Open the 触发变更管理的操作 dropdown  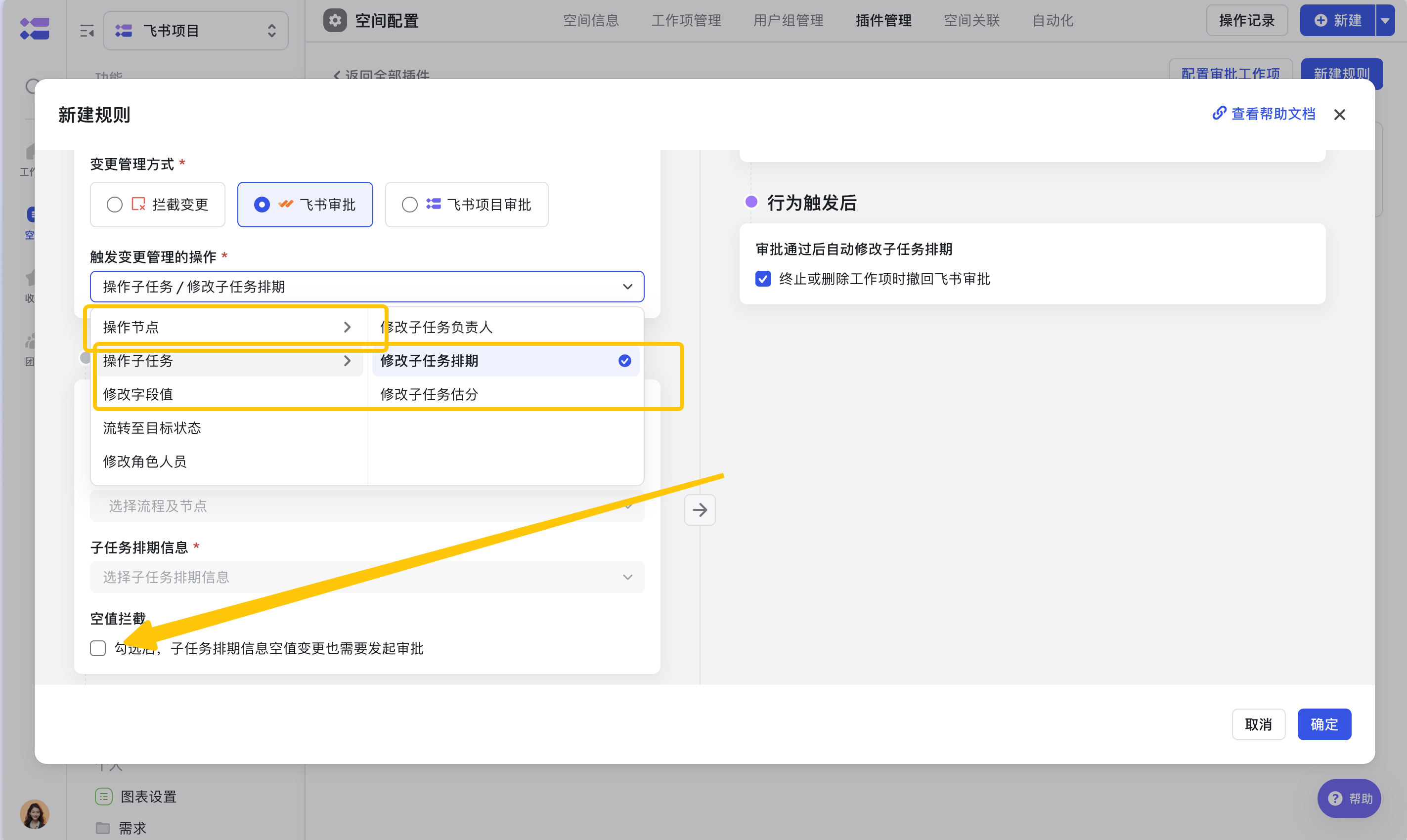click(367, 287)
